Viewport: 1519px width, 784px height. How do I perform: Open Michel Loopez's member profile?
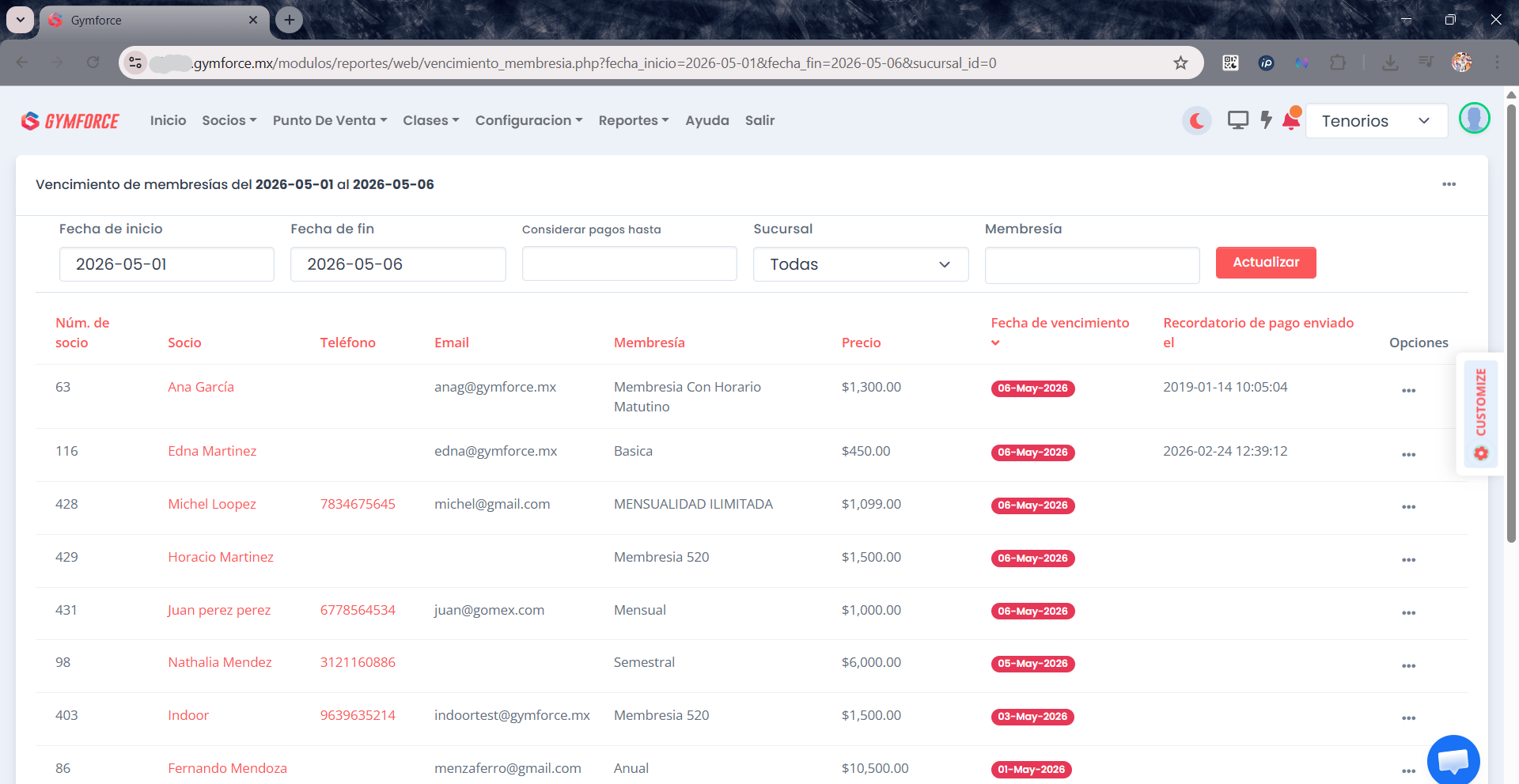pyautogui.click(x=212, y=504)
